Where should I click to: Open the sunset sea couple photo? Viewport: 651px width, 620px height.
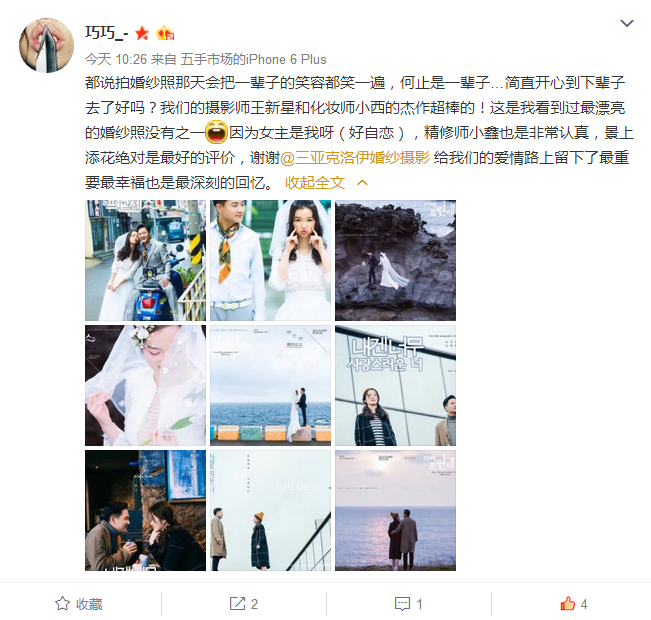pyautogui.click(x=395, y=510)
